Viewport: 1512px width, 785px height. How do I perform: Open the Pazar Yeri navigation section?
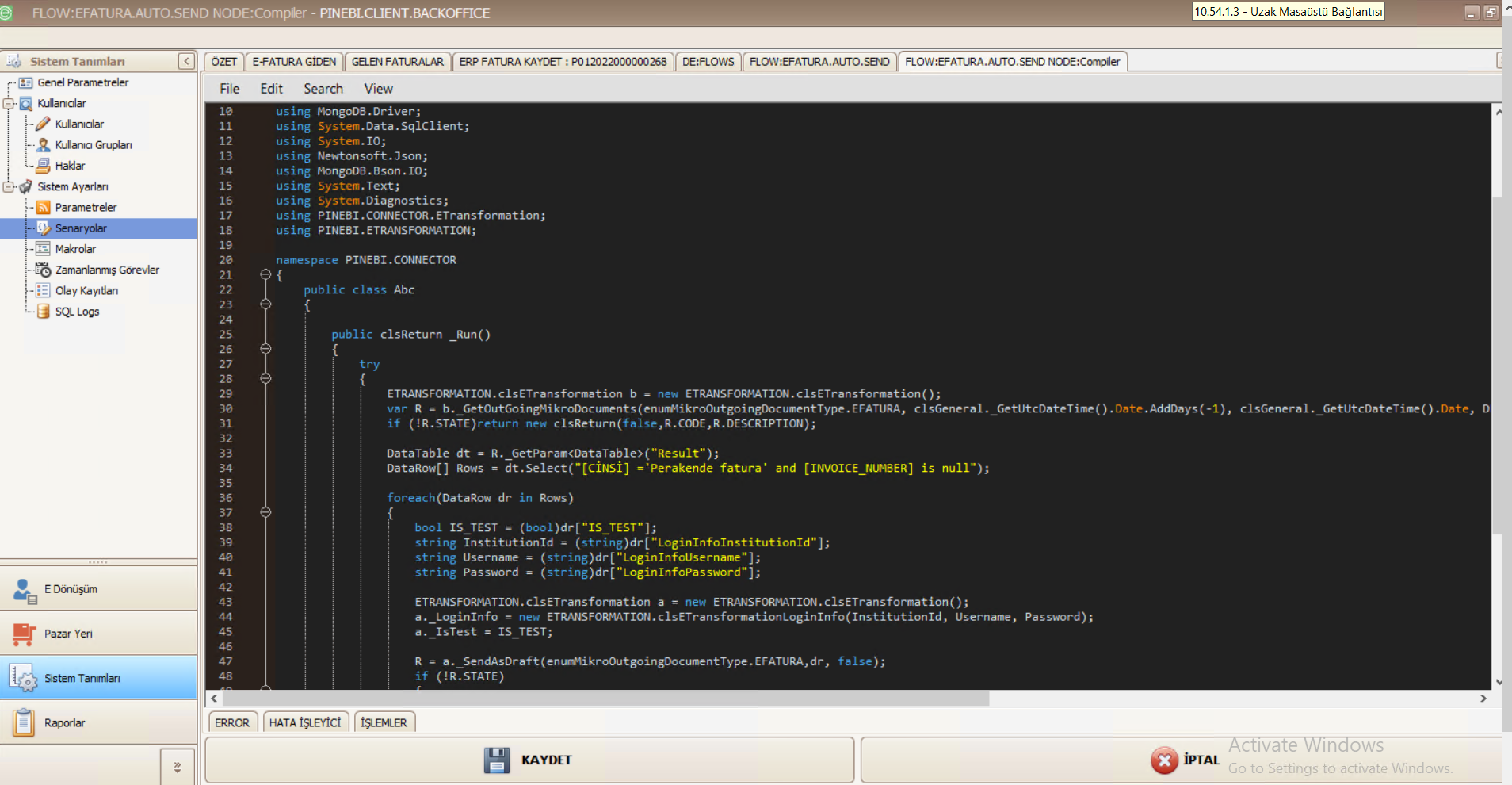coord(98,634)
